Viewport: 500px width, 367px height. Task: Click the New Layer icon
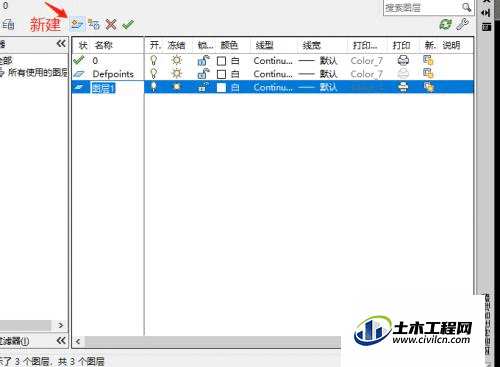(x=77, y=24)
